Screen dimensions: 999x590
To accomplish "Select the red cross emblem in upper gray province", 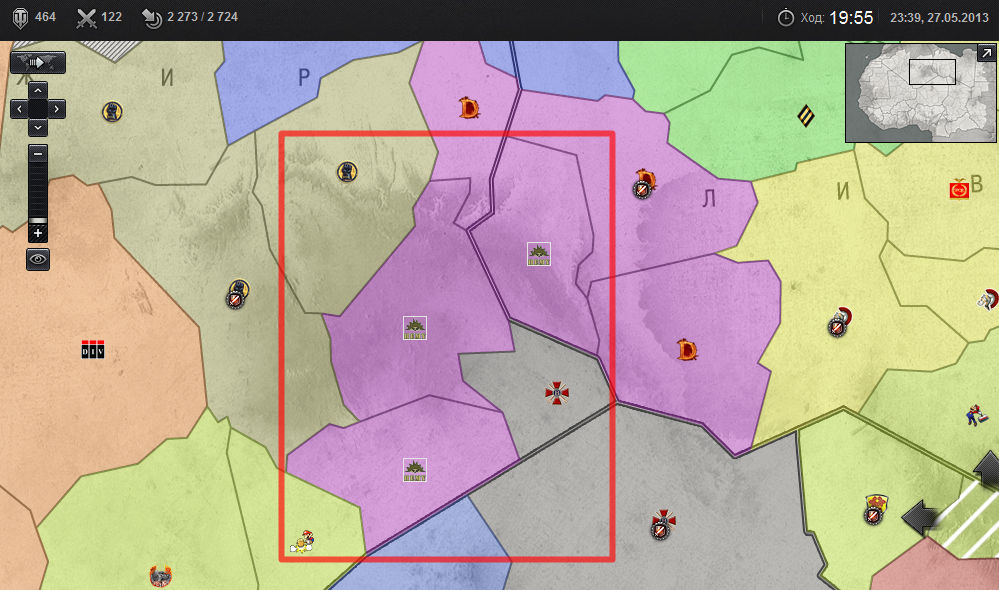I will [x=557, y=393].
